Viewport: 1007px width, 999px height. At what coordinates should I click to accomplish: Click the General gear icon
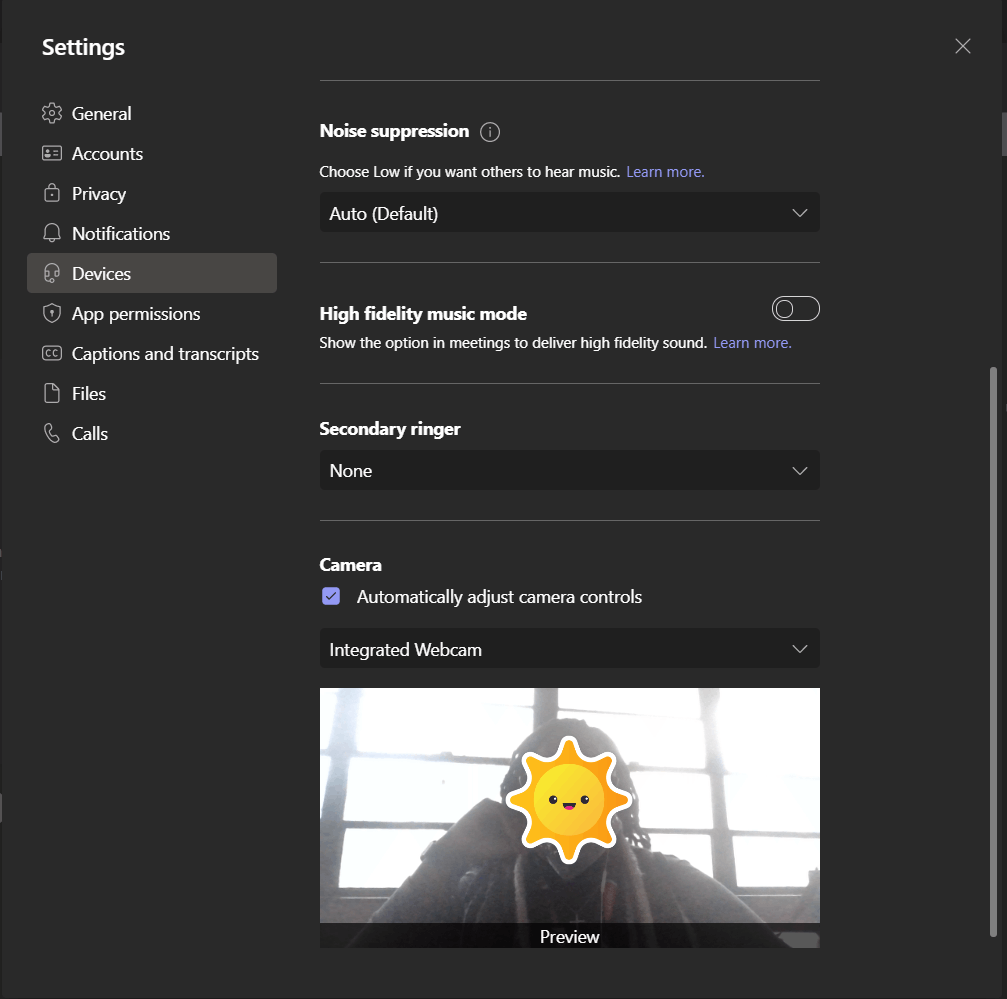click(52, 113)
